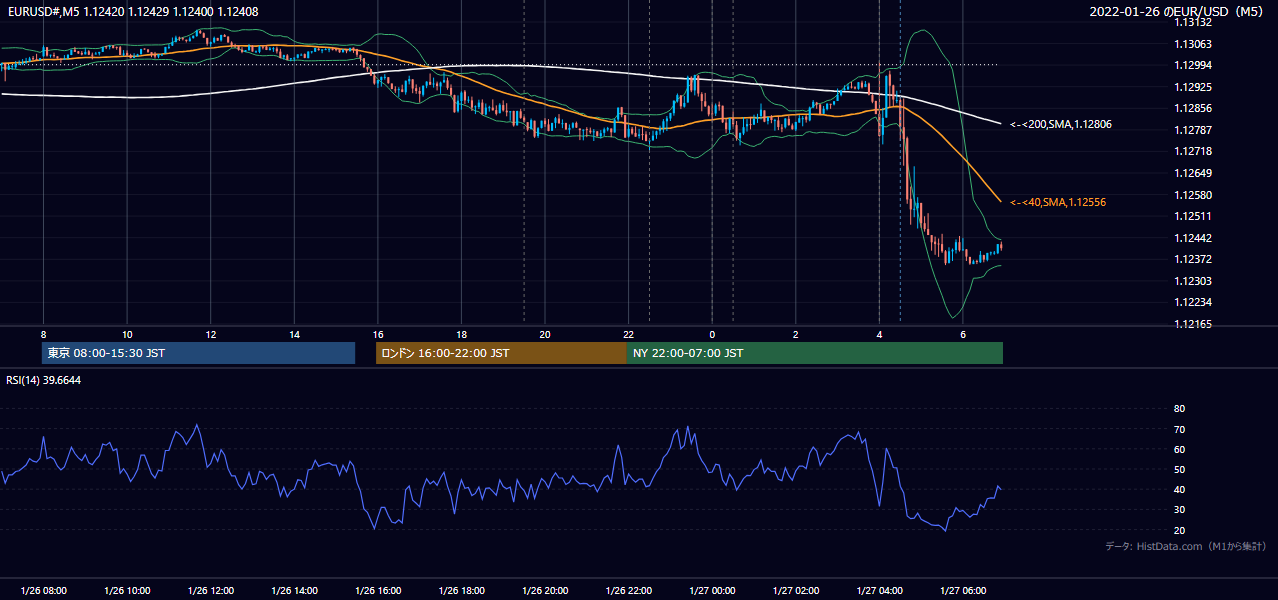Click hour label 12 under the price chart
This screenshot has width=1278, height=600.
pyautogui.click(x=210, y=334)
